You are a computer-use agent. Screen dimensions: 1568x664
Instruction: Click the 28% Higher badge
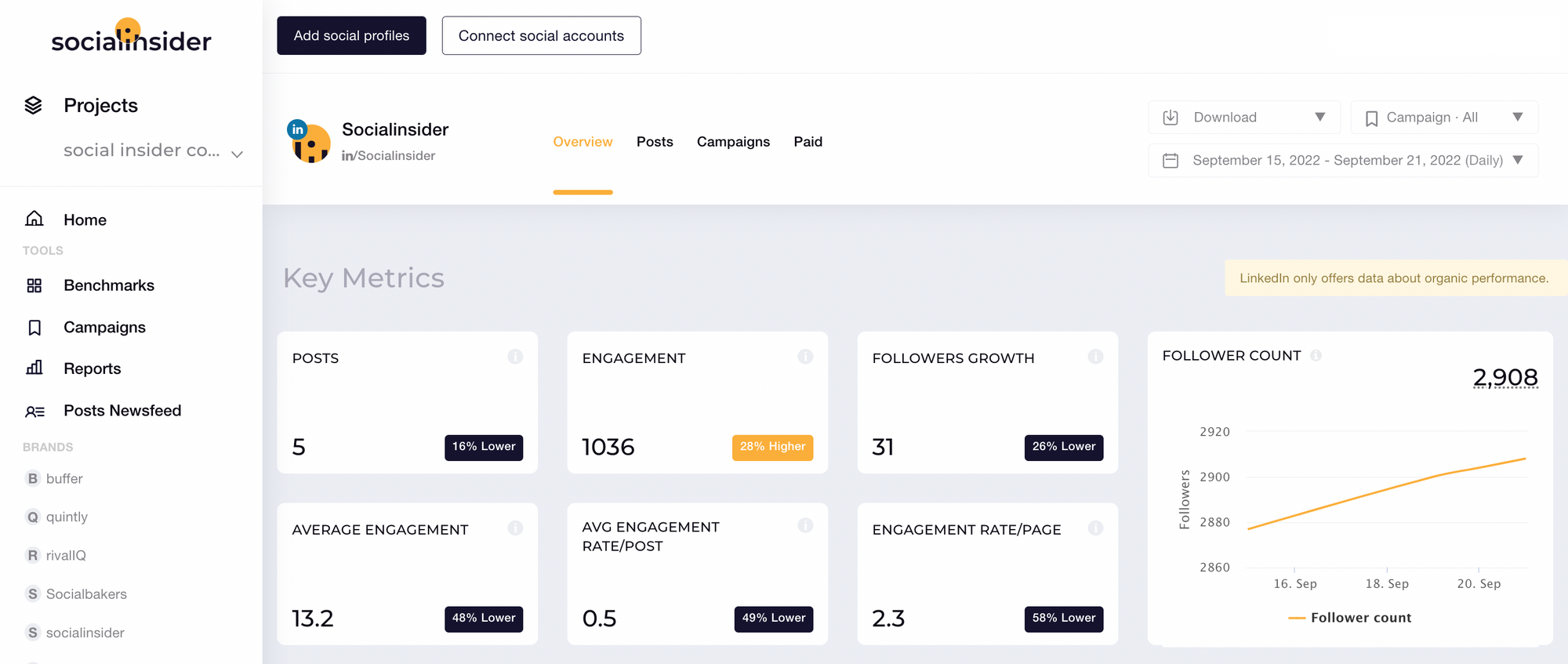pyautogui.click(x=772, y=447)
